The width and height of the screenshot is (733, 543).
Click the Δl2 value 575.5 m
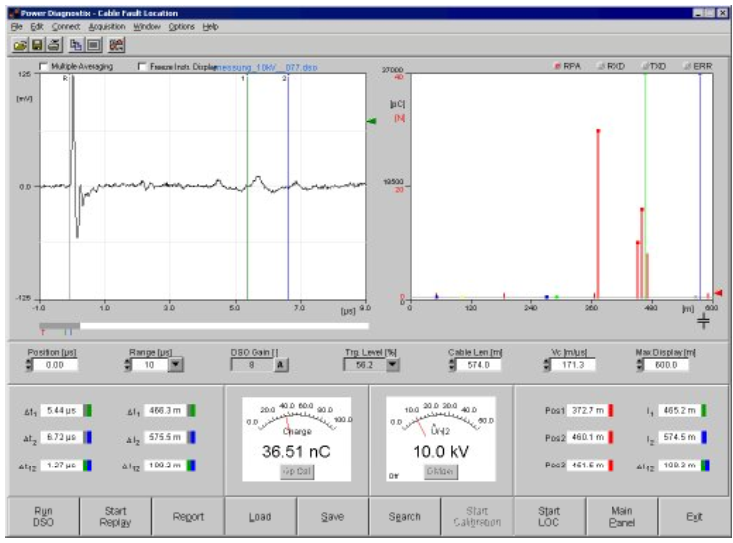(165, 437)
